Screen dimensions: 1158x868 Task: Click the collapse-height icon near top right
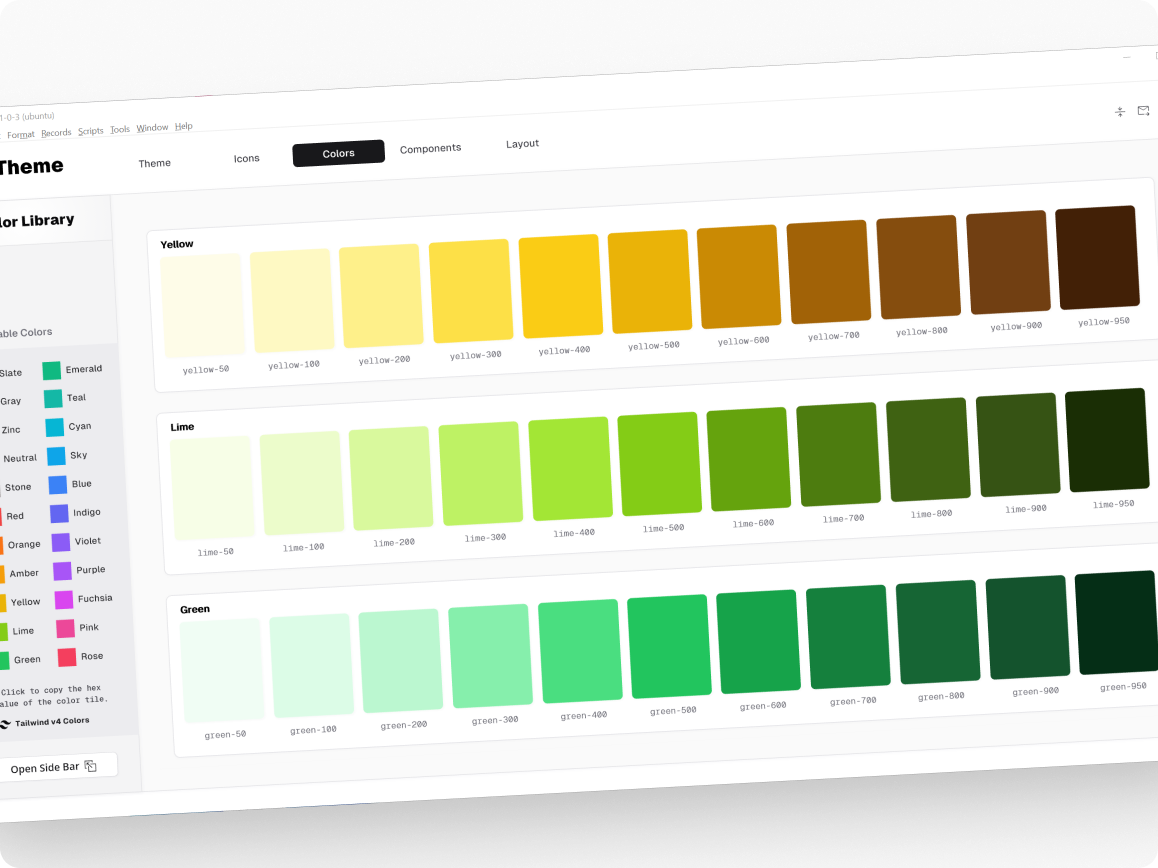click(1120, 112)
